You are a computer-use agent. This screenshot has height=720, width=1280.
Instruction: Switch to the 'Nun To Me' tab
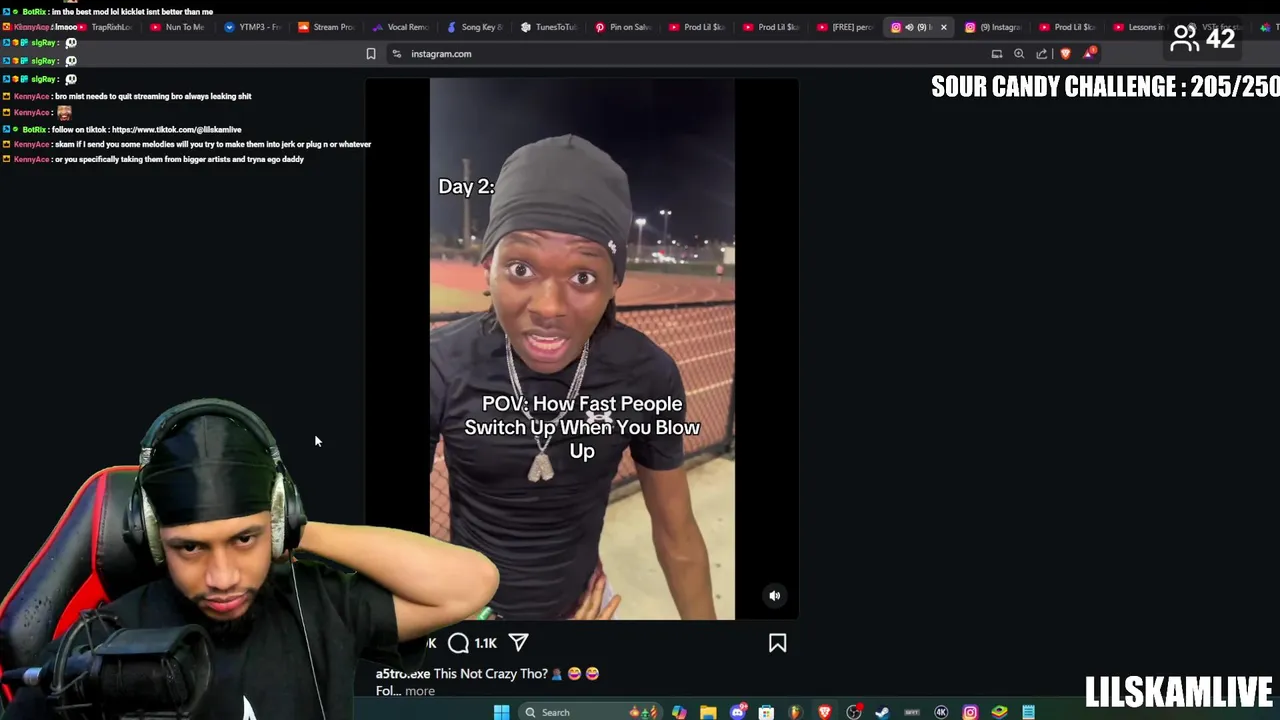pos(178,27)
